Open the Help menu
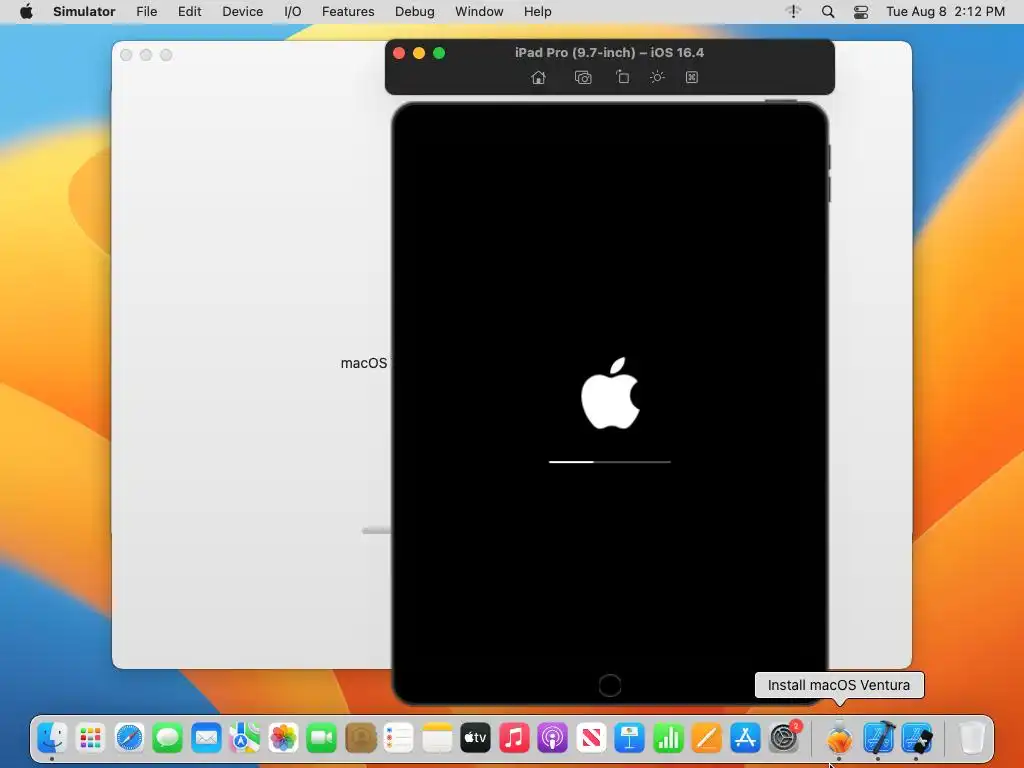Image resolution: width=1024 pixels, height=768 pixels. (x=537, y=12)
